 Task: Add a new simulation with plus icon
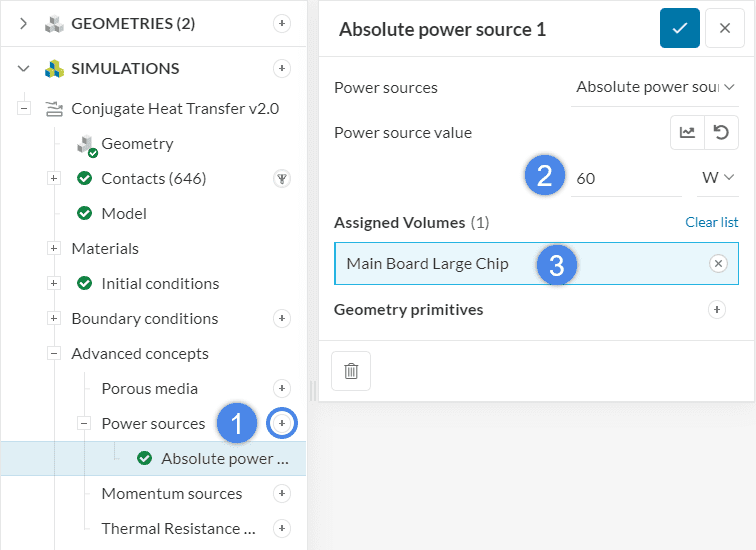[282, 69]
